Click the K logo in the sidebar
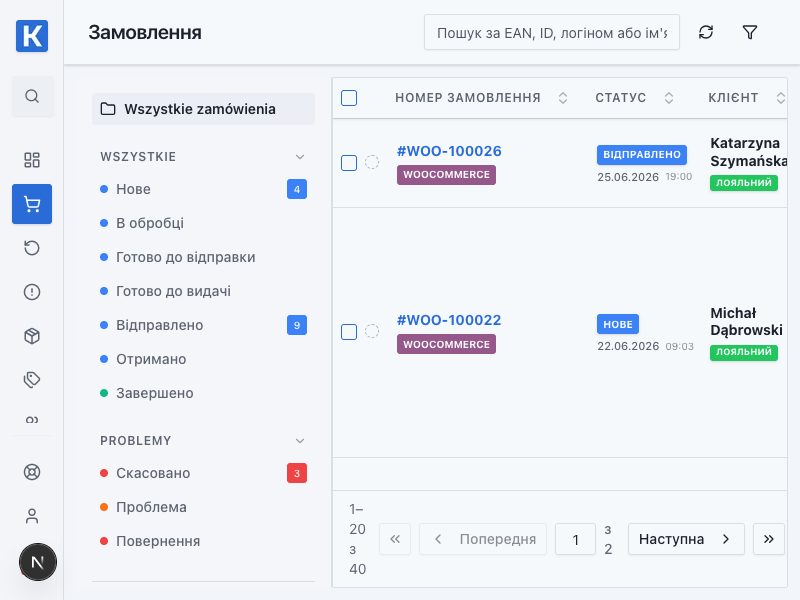The width and height of the screenshot is (800, 600). click(x=32, y=36)
